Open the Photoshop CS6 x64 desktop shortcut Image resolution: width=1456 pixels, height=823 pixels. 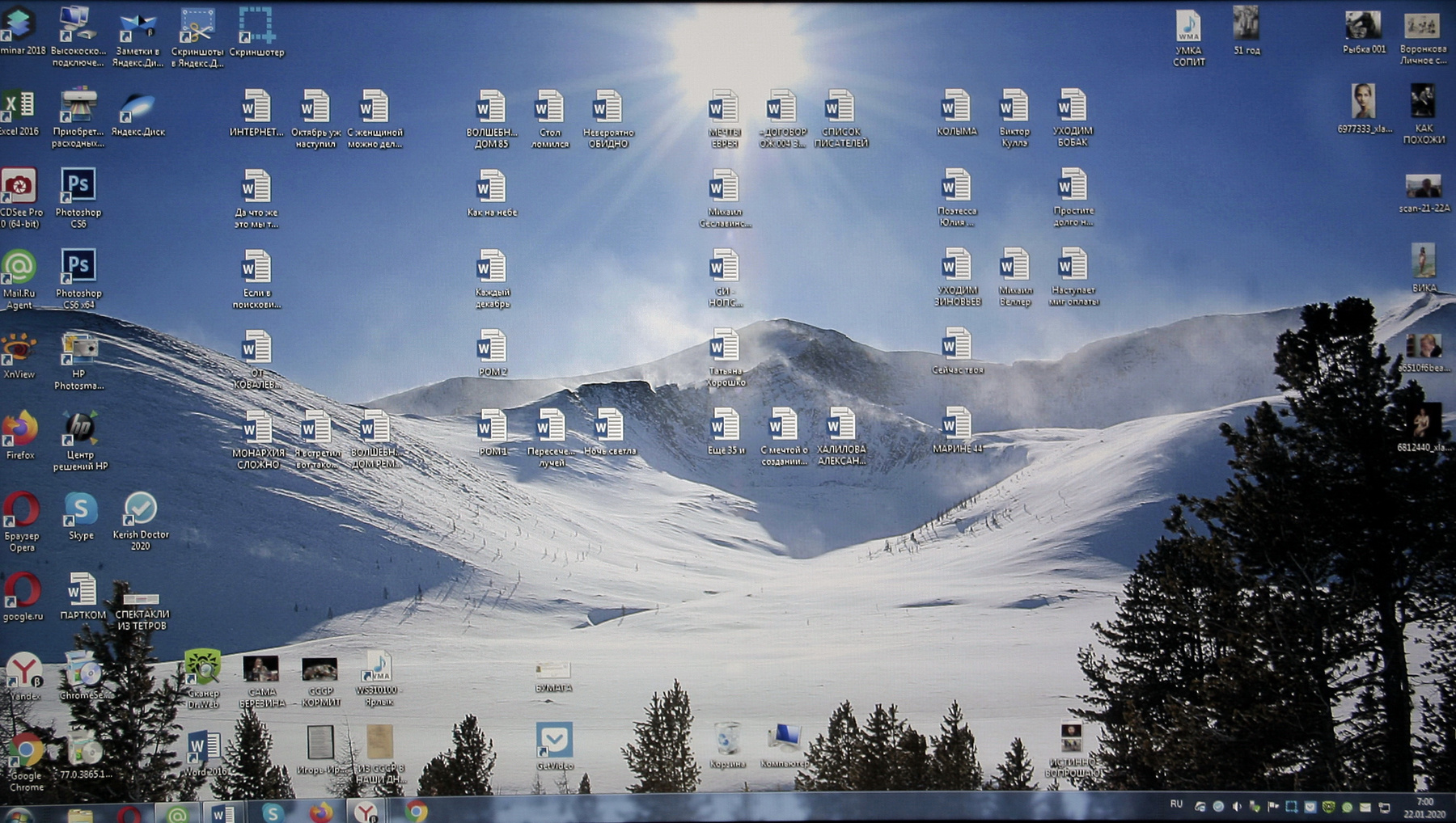pos(78,268)
